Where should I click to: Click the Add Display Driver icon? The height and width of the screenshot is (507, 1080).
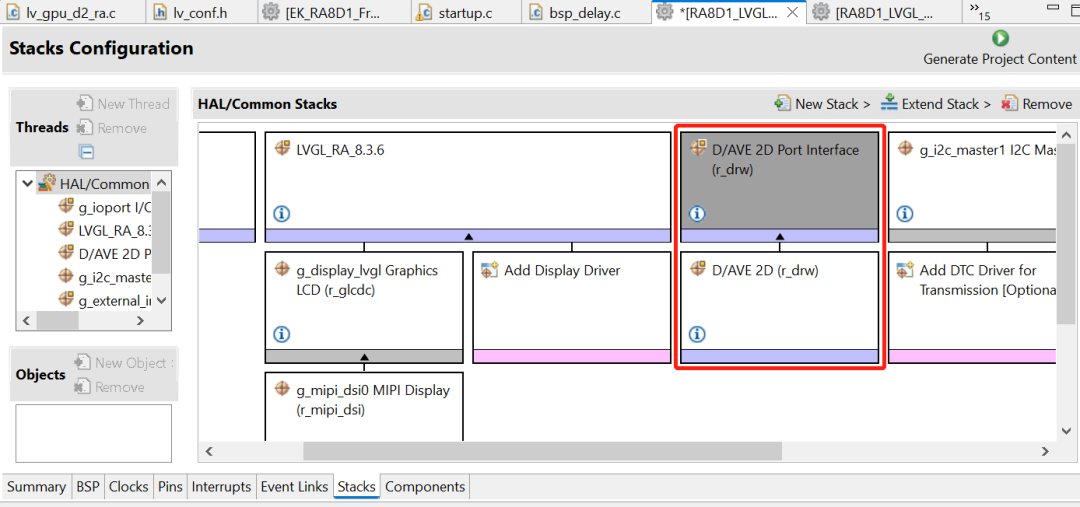[x=489, y=271]
